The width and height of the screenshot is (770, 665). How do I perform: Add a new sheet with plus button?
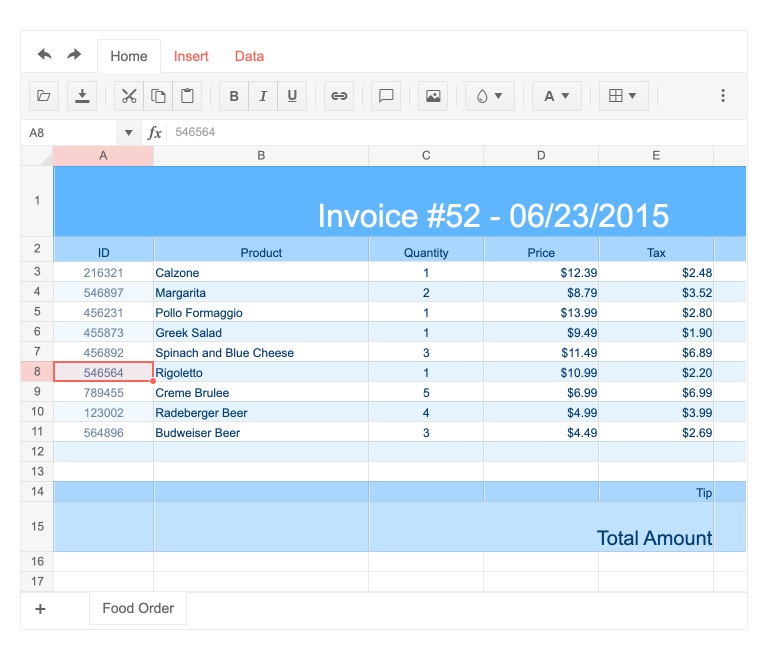coord(40,609)
